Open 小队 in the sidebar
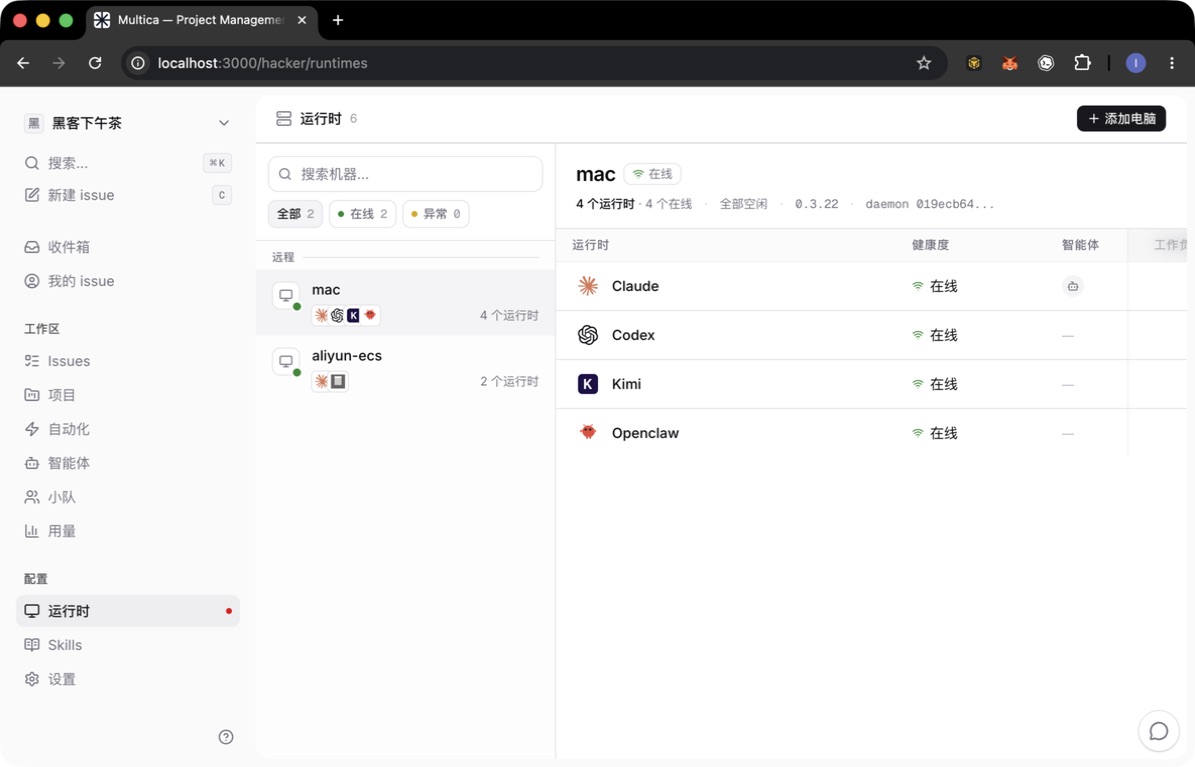This screenshot has height=767, width=1195. (128, 497)
